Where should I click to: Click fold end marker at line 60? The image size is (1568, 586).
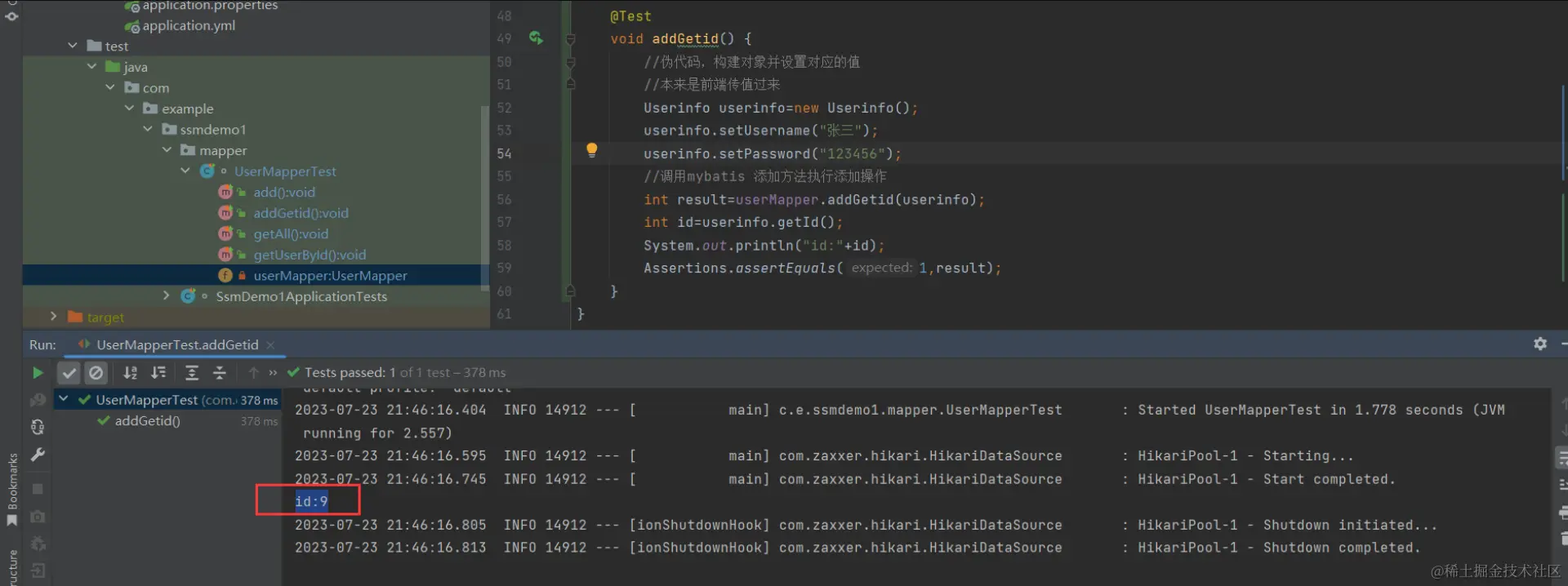pyautogui.click(x=571, y=291)
